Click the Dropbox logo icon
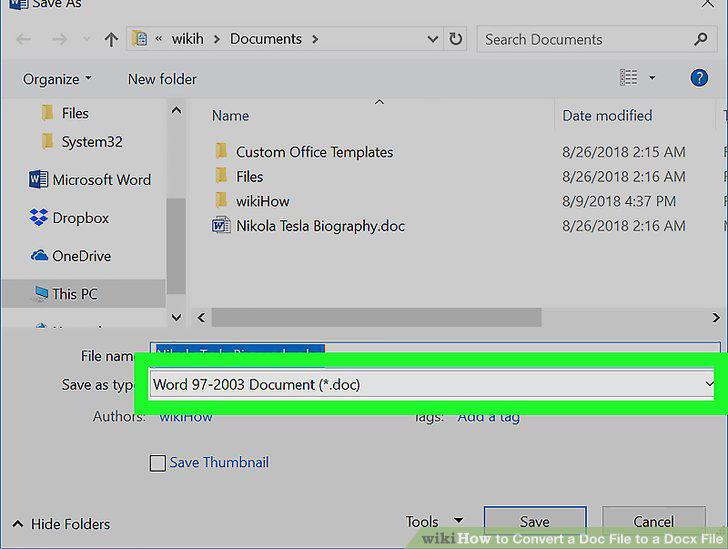This screenshot has width=728, height=549. point(39,217)
